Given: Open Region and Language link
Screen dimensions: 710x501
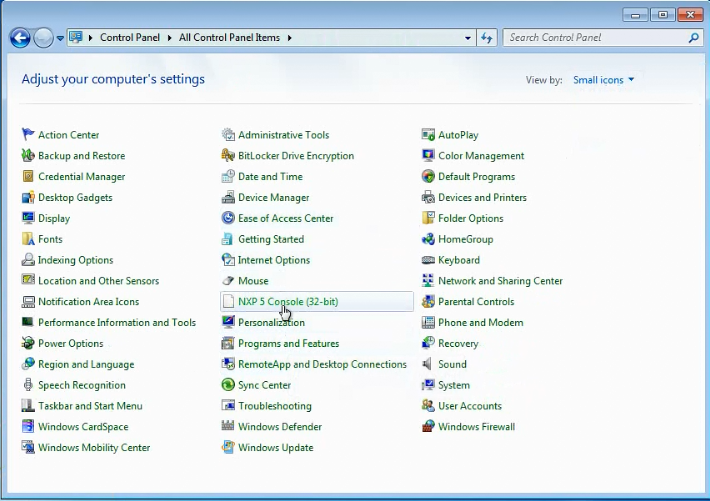Looking at the screenshot, I should tap(86, 364).
